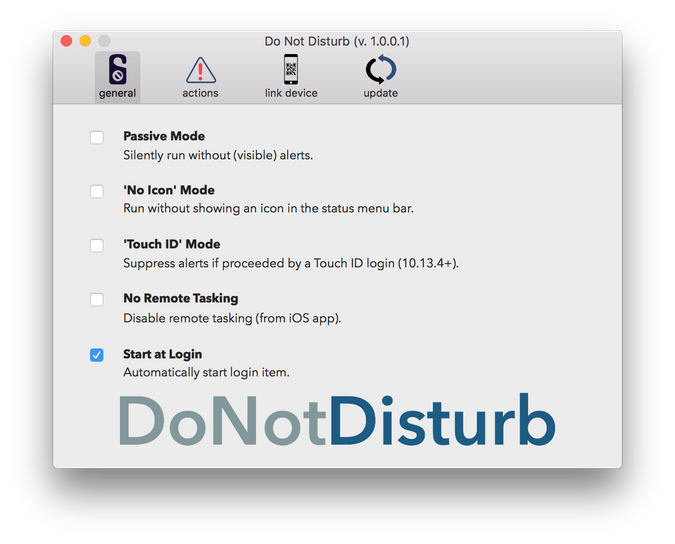Click the update circular arrows icon
This screenshot has width=675, height=544.
(380, 70)
